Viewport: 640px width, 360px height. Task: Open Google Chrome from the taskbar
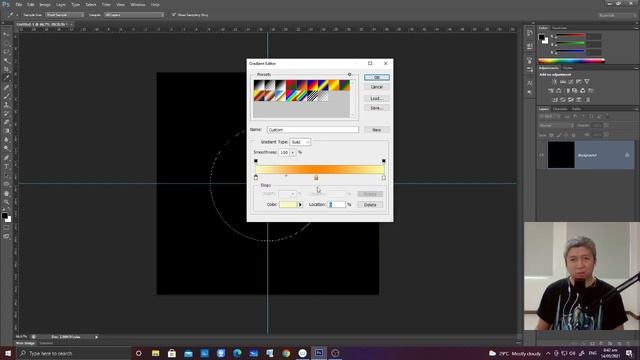[286, 353]
